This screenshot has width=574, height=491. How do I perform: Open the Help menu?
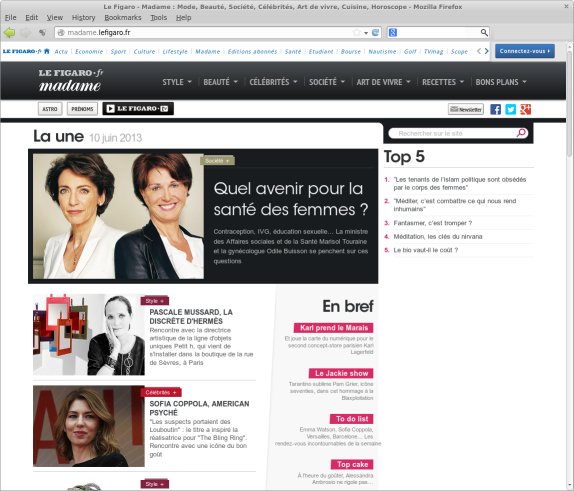(x=183, y=18)
